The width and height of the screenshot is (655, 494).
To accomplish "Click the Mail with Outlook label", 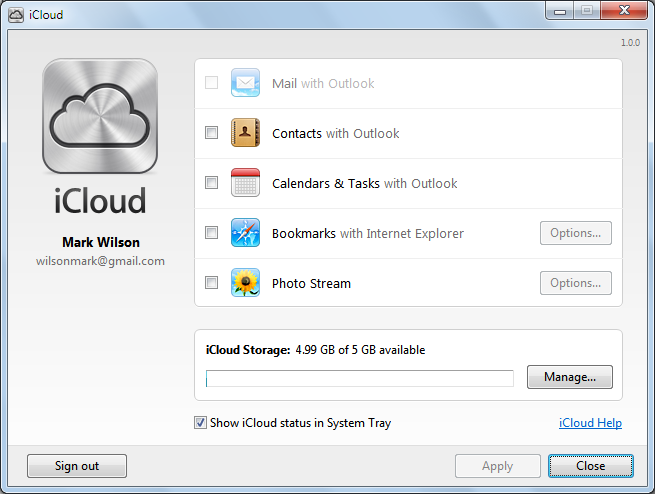I will click(x=323, y=84).
